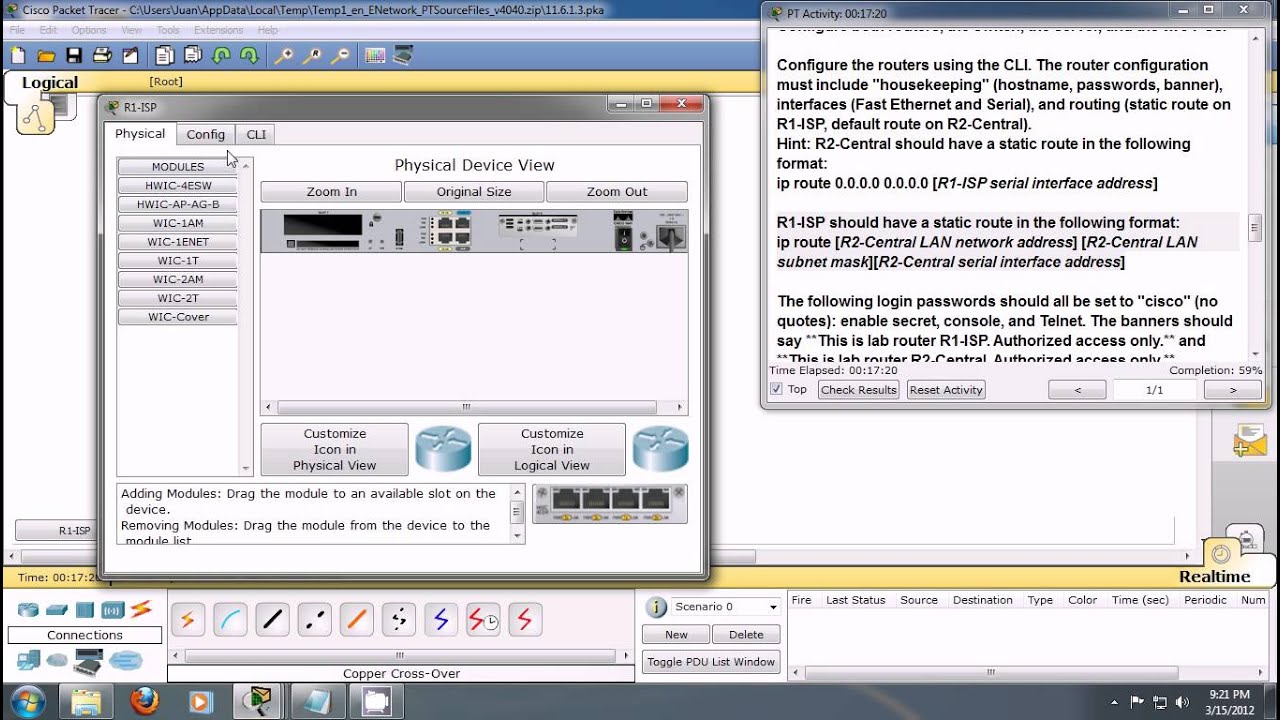The image size is (1280, 720).
Task: Click Customize Icon in Physical View button
Action: (334, 449)
